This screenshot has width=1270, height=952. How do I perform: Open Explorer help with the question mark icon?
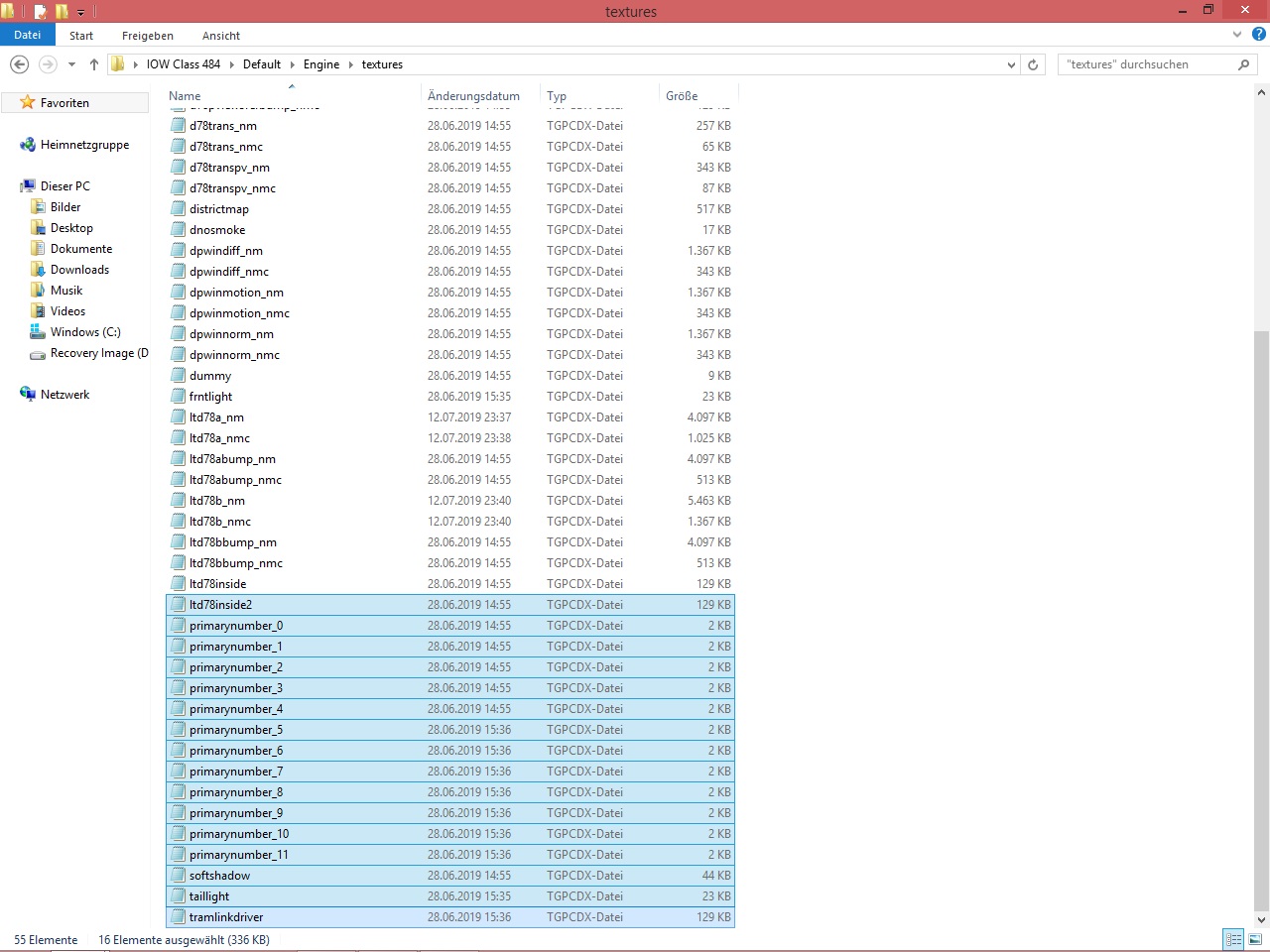tap(1258, 35)
